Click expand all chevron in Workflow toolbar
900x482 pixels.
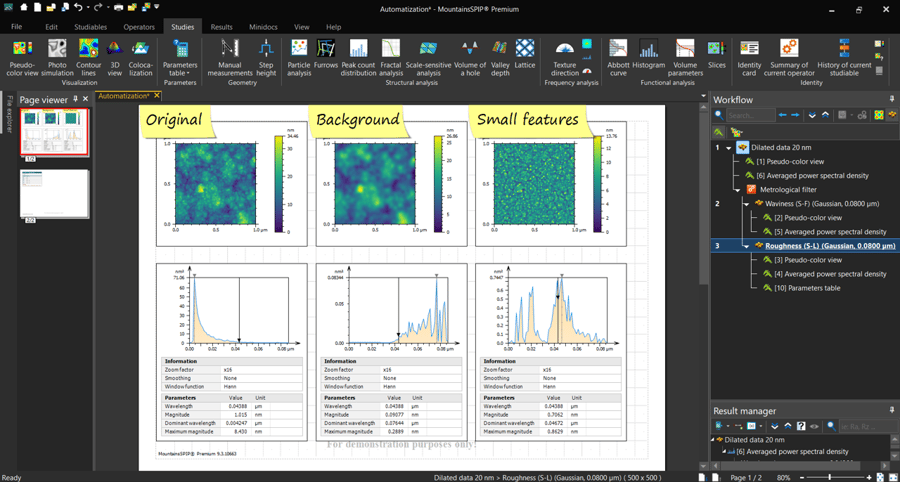click(x=812, y=115)
